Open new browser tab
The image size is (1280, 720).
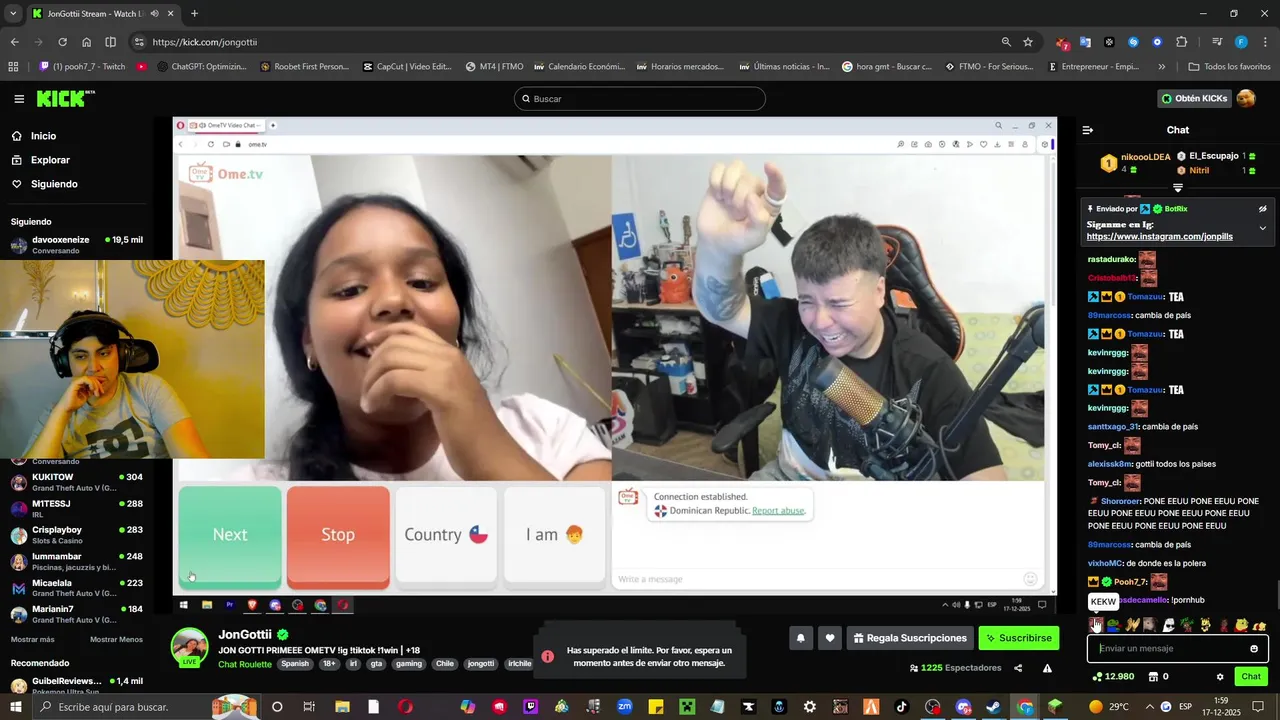click(x=194, y=14)
